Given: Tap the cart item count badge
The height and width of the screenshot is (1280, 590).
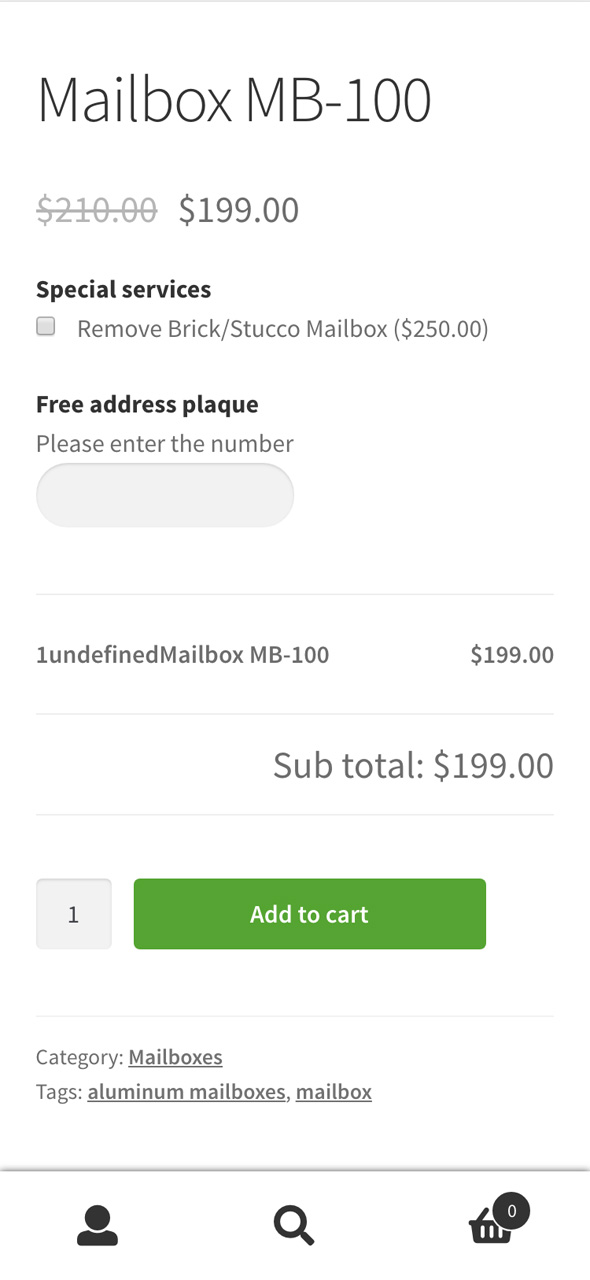Looking at the screenshot, I should [511, 1211].
